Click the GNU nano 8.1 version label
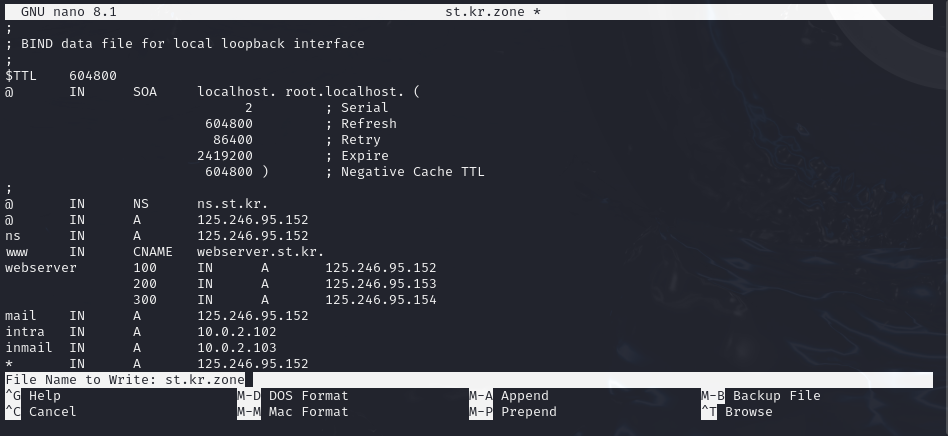 69,11
